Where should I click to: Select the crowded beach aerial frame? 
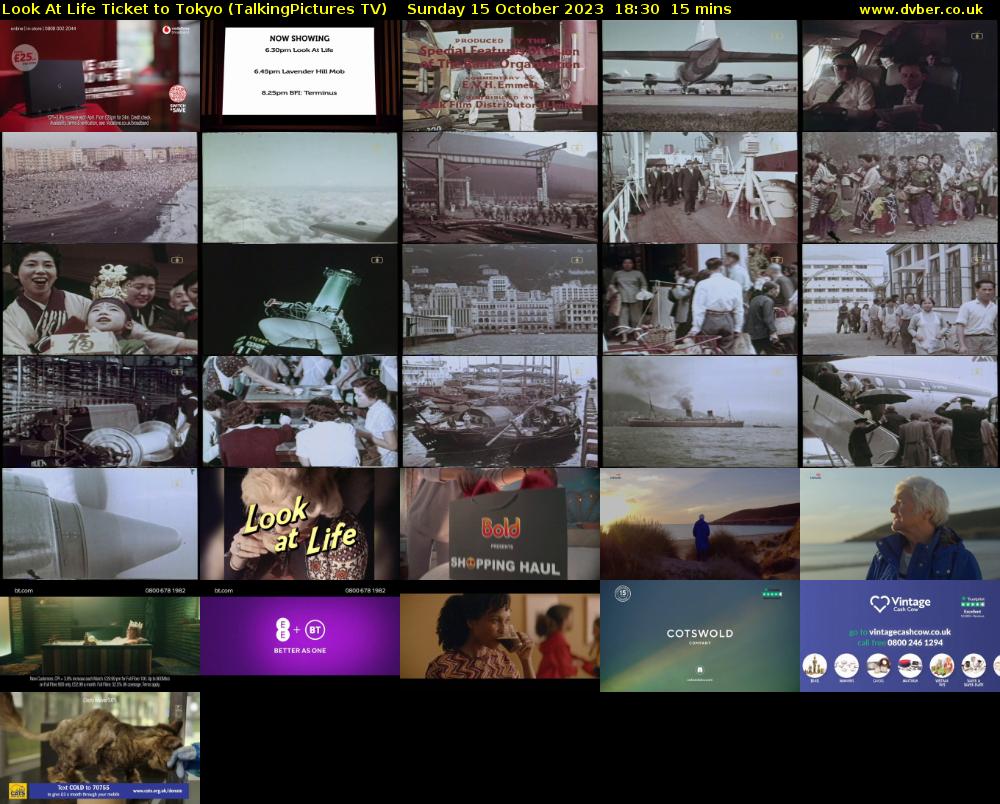[x=100, y=187]
